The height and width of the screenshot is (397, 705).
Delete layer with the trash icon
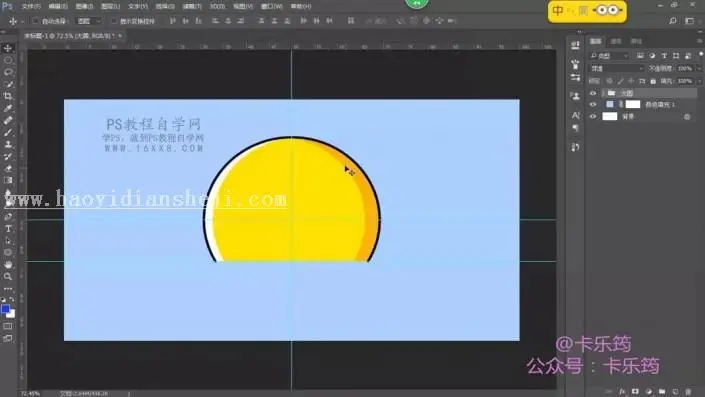688,392
